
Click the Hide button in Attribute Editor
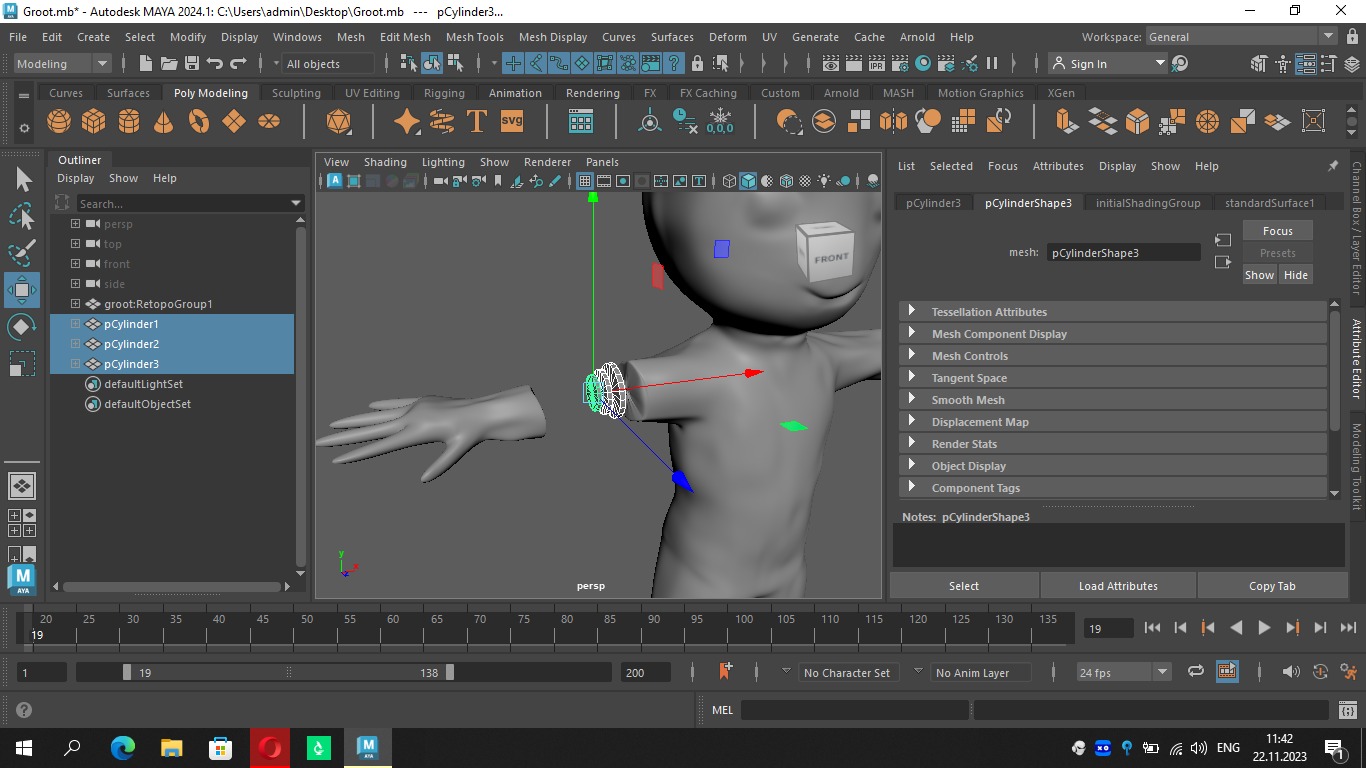pyautogui.click(x=1295, y=275)
